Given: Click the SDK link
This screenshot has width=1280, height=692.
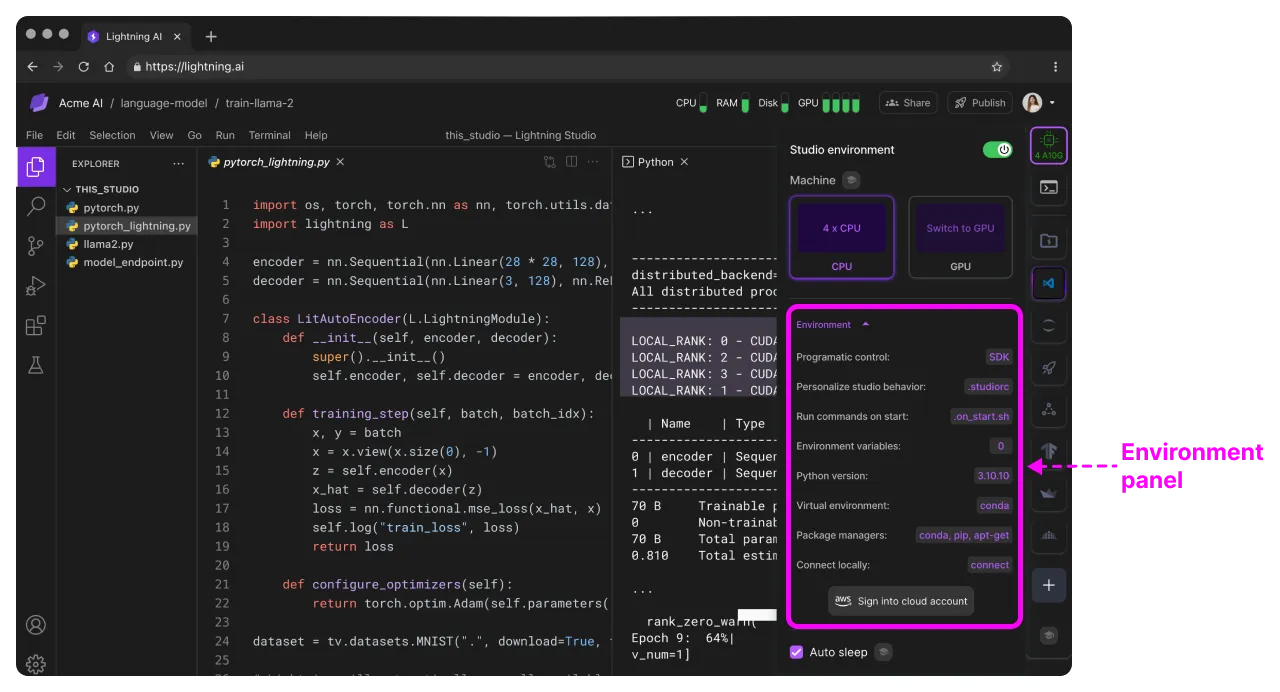Looking at the screenshot, I should point(999,357).
